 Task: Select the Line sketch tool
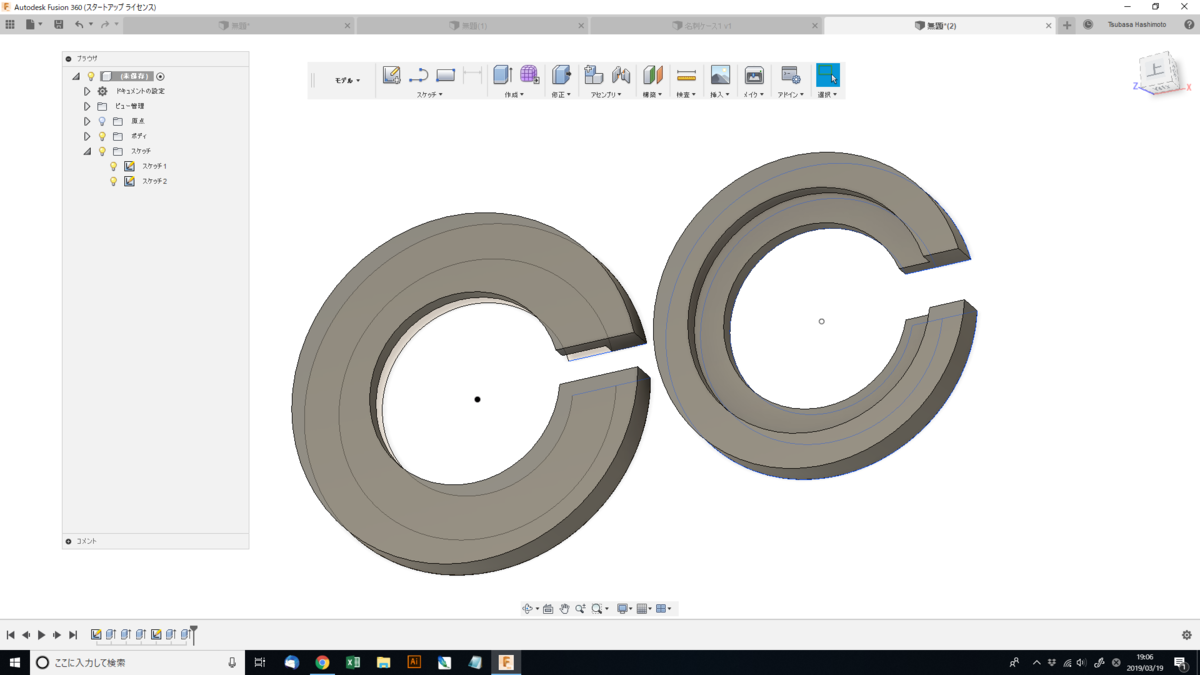point(419,75)
